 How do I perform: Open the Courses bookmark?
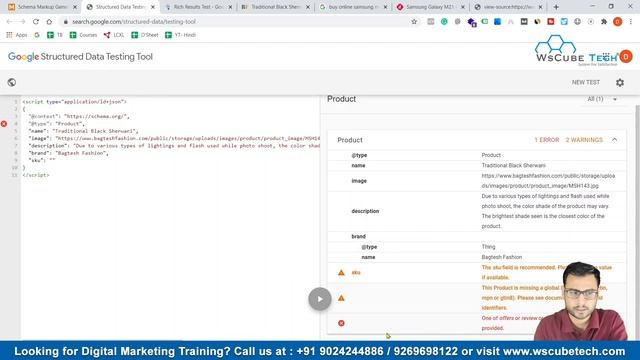pyautogui.click(x=83, y=35)
